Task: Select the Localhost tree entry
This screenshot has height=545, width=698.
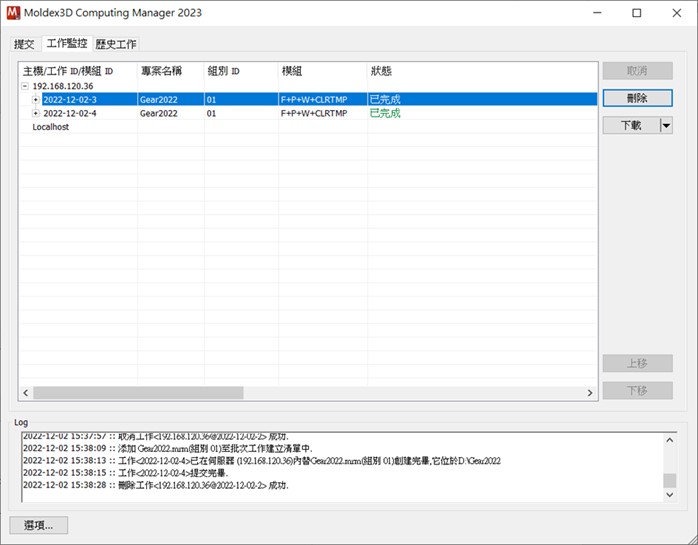Action: (x=51, y=127)
